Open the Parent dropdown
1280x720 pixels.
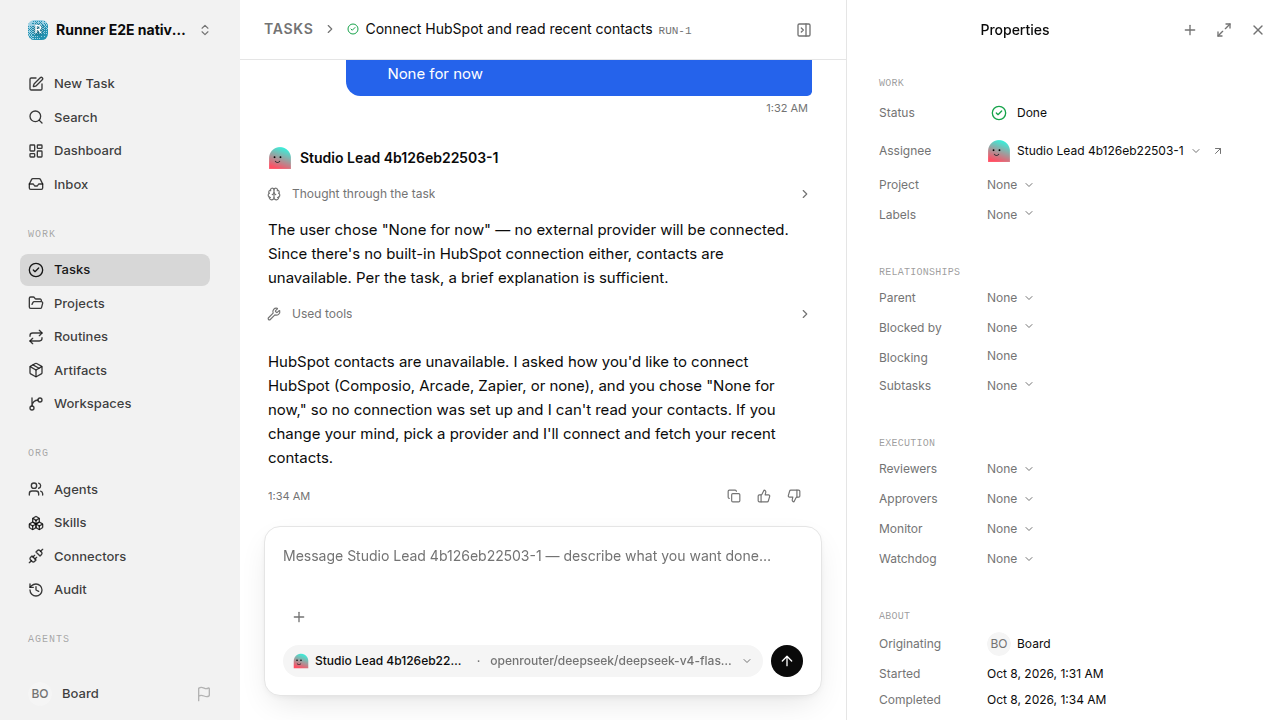coord(1010,298)
